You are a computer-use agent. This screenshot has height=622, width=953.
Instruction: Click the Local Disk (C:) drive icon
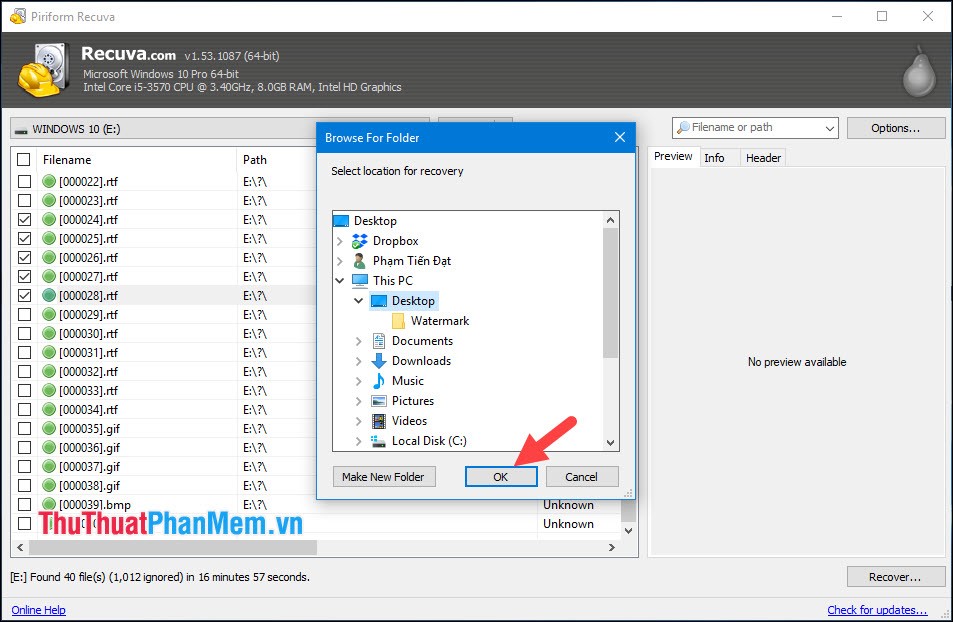pos(379,441)
